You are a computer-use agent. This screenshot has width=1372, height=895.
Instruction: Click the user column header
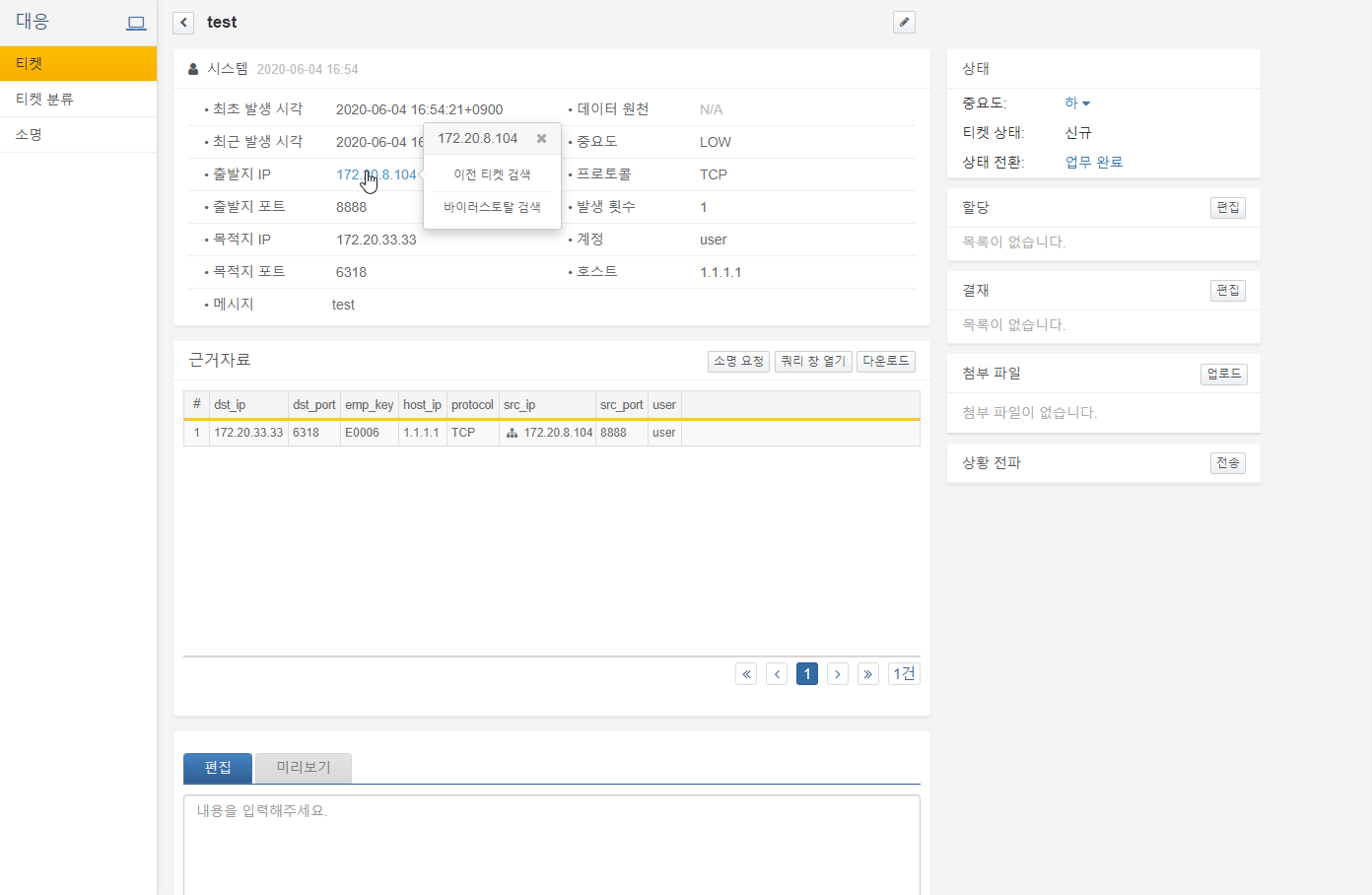tap(664, 405)
